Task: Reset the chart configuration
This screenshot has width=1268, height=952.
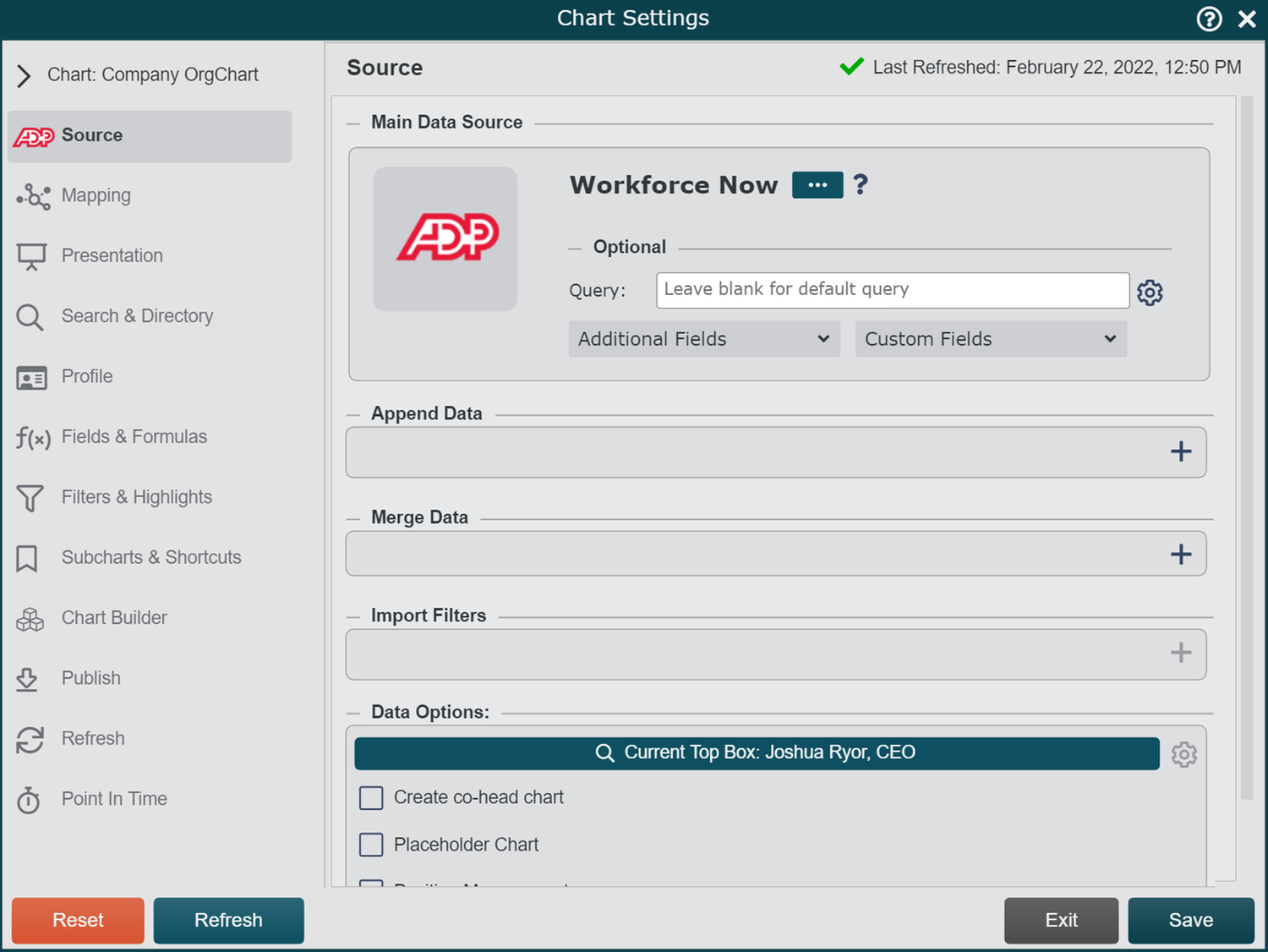Action: point(77,920)
